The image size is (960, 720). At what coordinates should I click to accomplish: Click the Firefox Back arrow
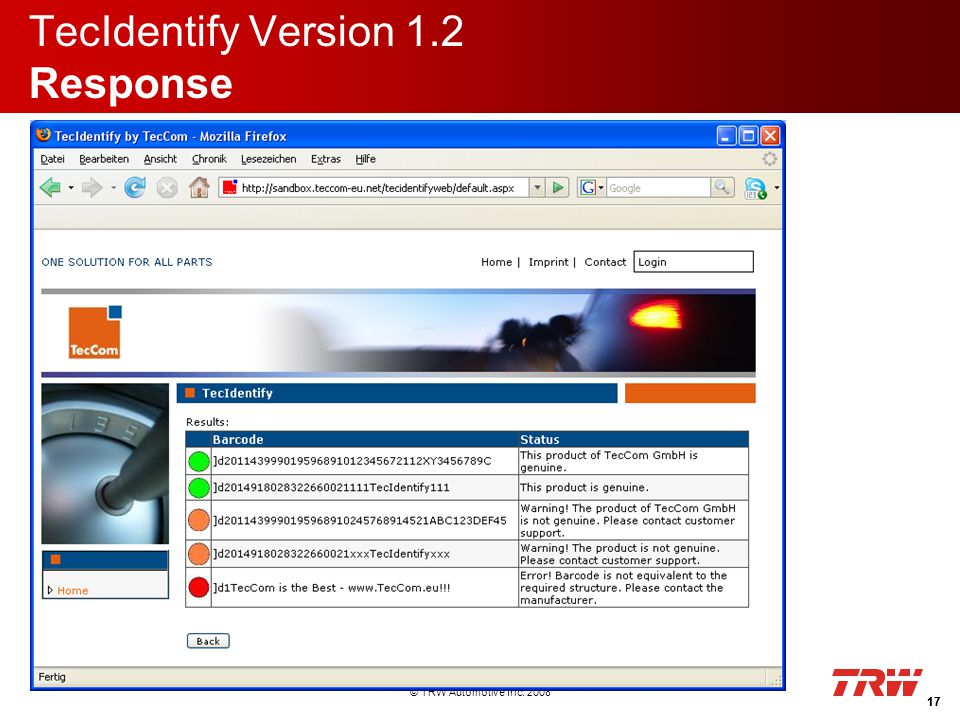click(x=50, y=187)
